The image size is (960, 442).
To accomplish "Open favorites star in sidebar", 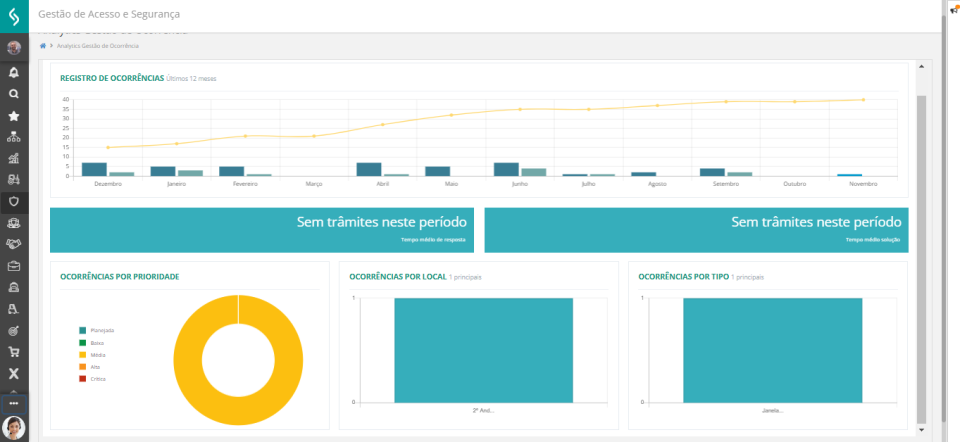I will click(14, 116).
